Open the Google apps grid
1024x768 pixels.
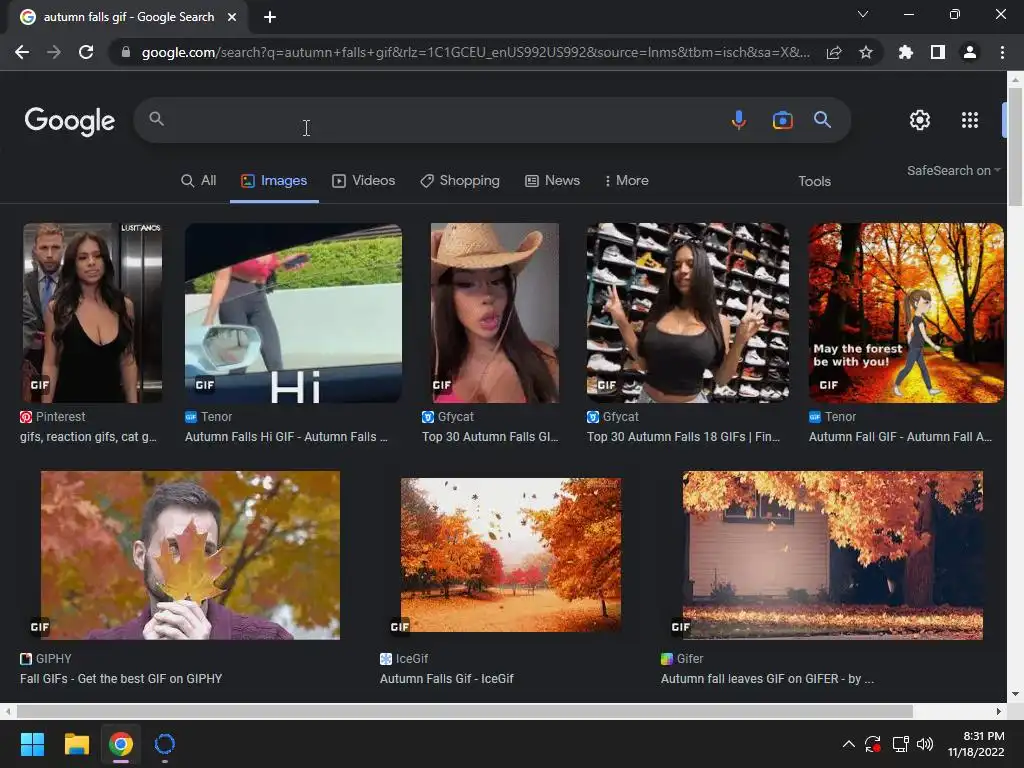pos(970,120)
